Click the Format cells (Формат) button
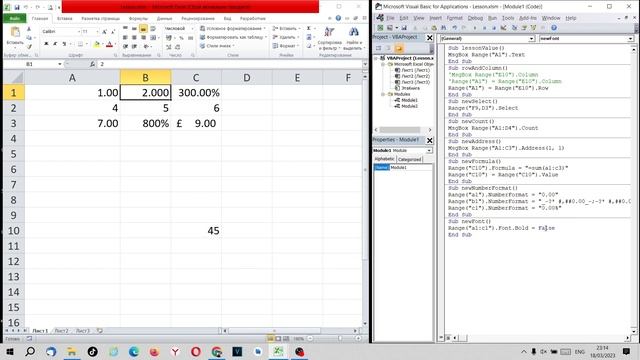This screenshot has height=360, width=640. coord(285,46)
